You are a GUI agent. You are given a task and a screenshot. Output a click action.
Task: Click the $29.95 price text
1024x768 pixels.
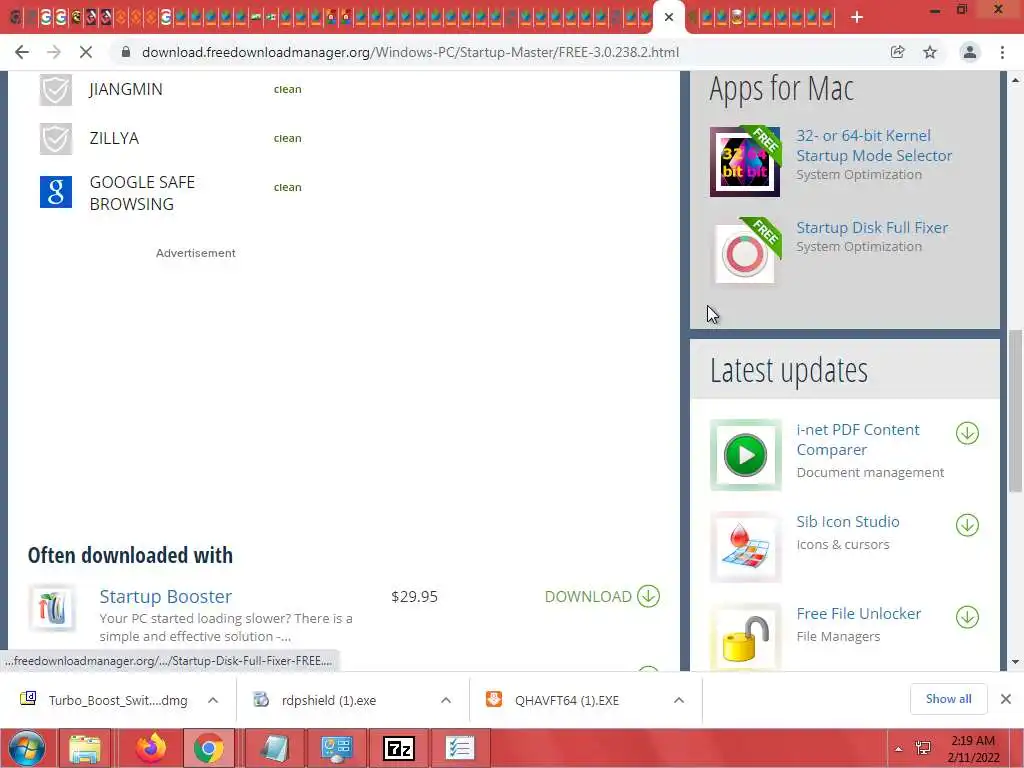414,597
